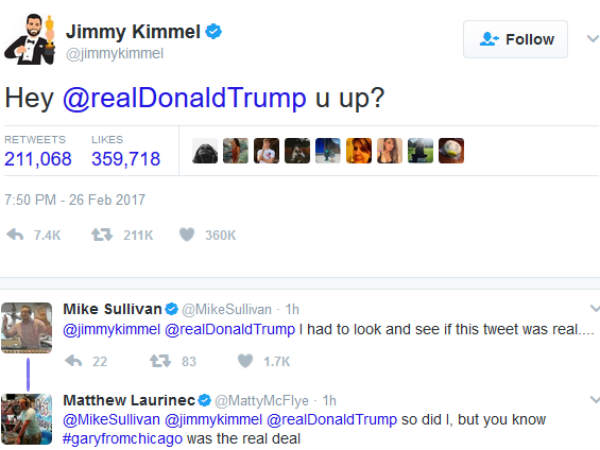
Task: Click Jimmy Kimmel's verified badge
Action: tap(213, 31)
